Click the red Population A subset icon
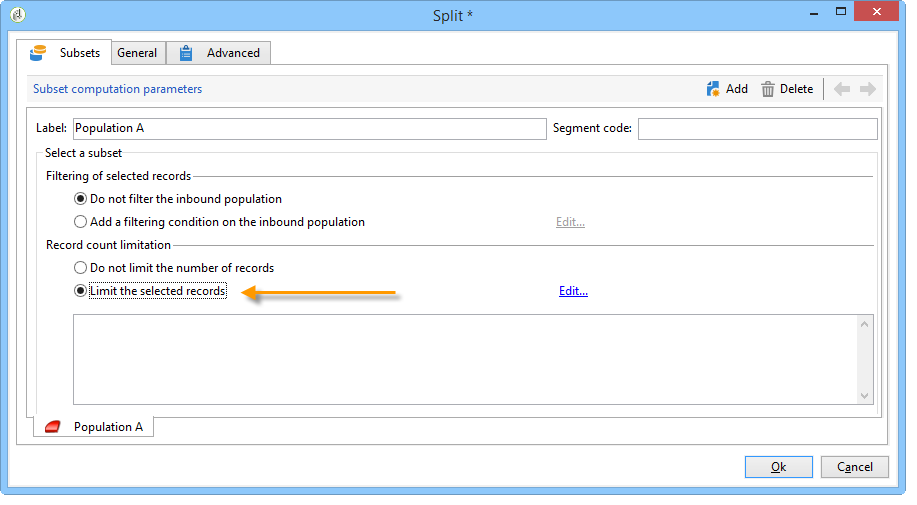 tap(53, 427)
